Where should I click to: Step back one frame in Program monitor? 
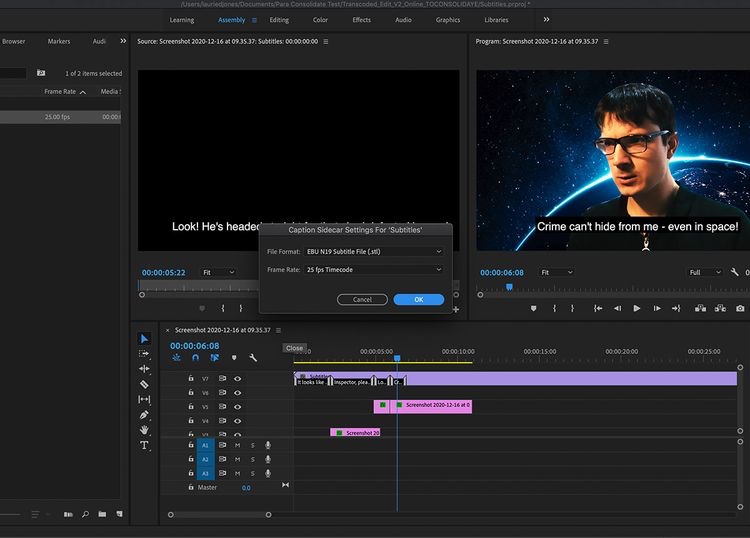click(x=618, y=308)
